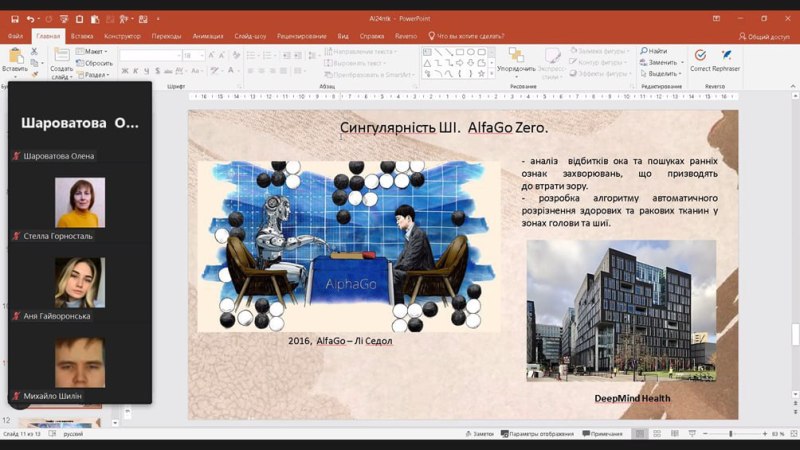Click the ribbon display options icon
Screen dimensions: 800x450
[716, 19]
